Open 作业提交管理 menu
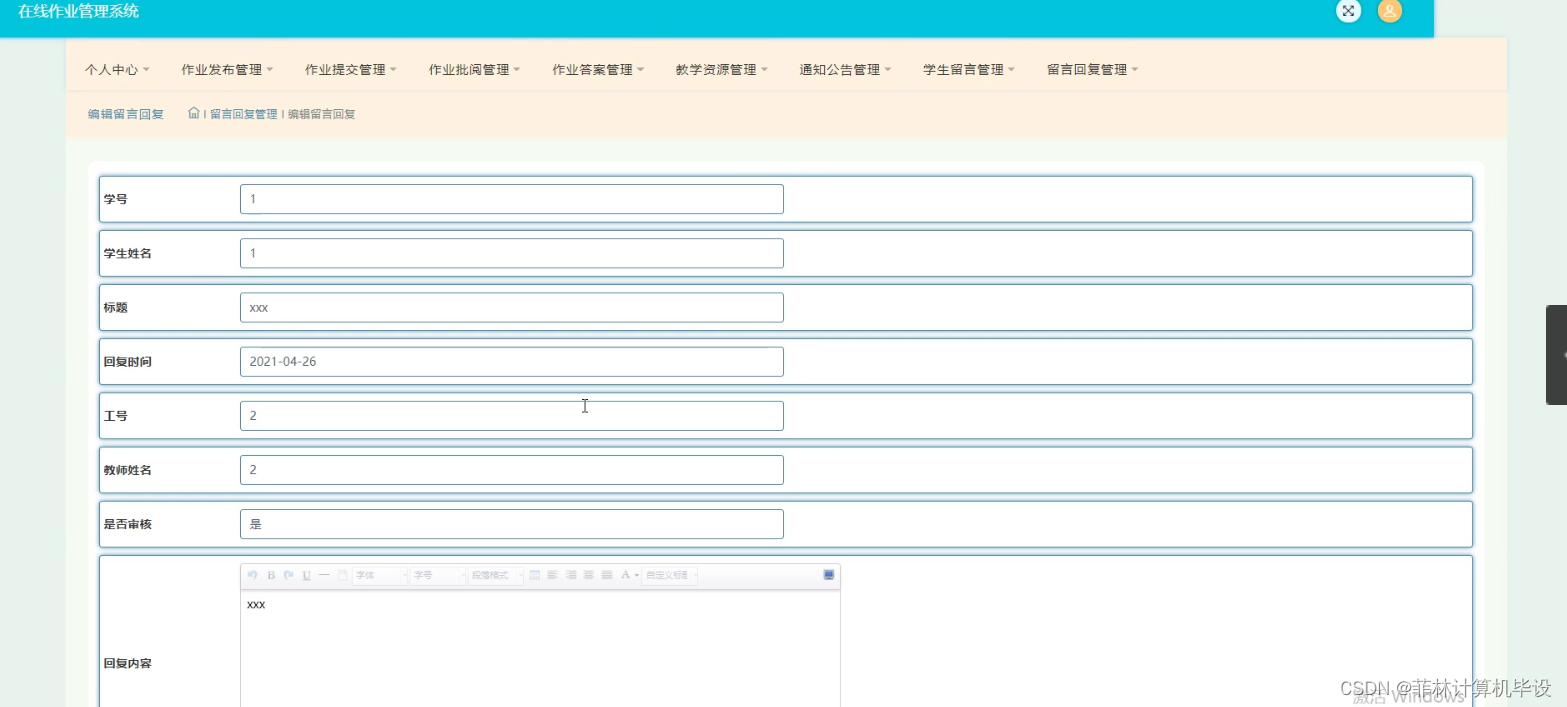 point(351,70)
